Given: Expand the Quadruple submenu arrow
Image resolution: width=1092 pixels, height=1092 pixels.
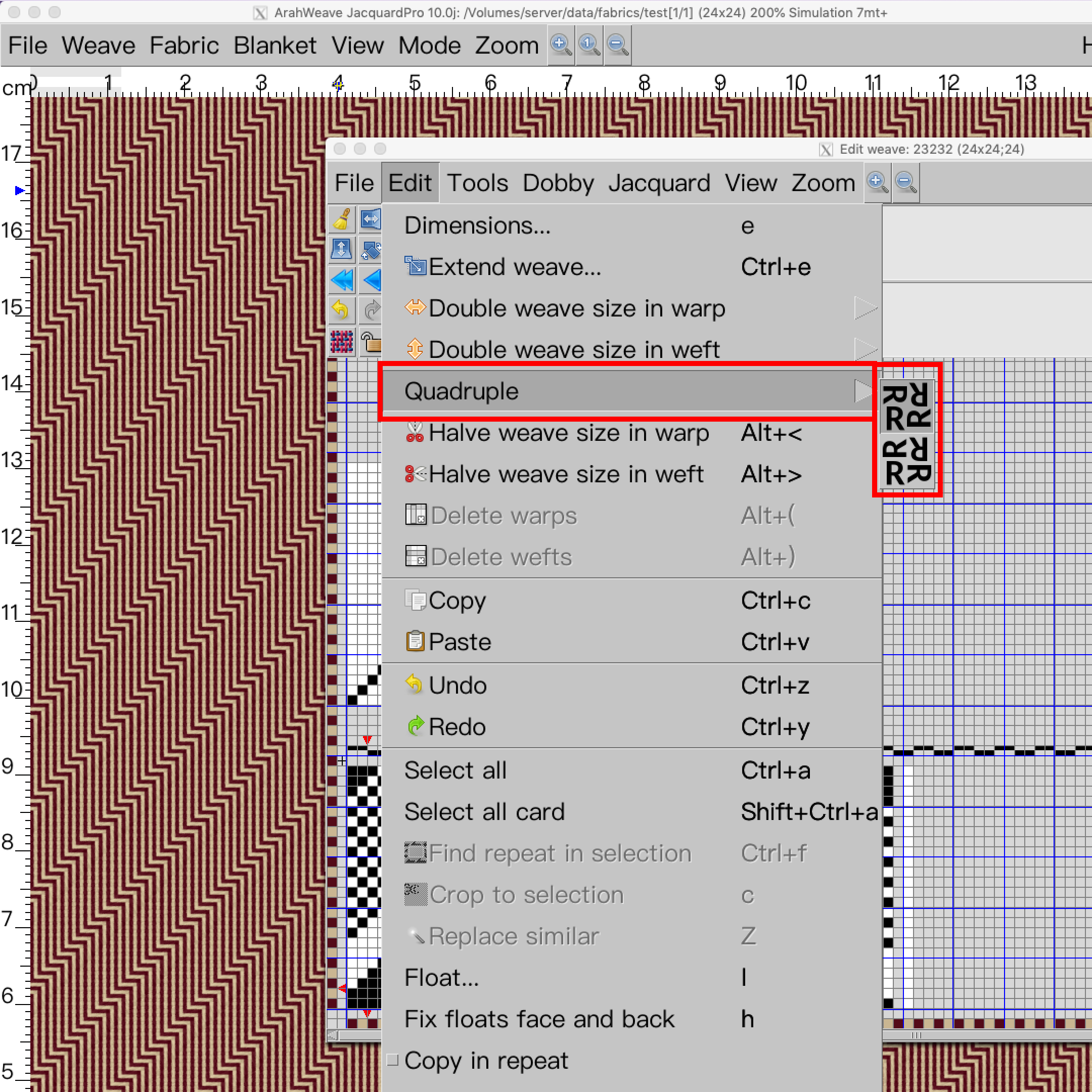Looking at the screenshot, I should click(864, 391).
